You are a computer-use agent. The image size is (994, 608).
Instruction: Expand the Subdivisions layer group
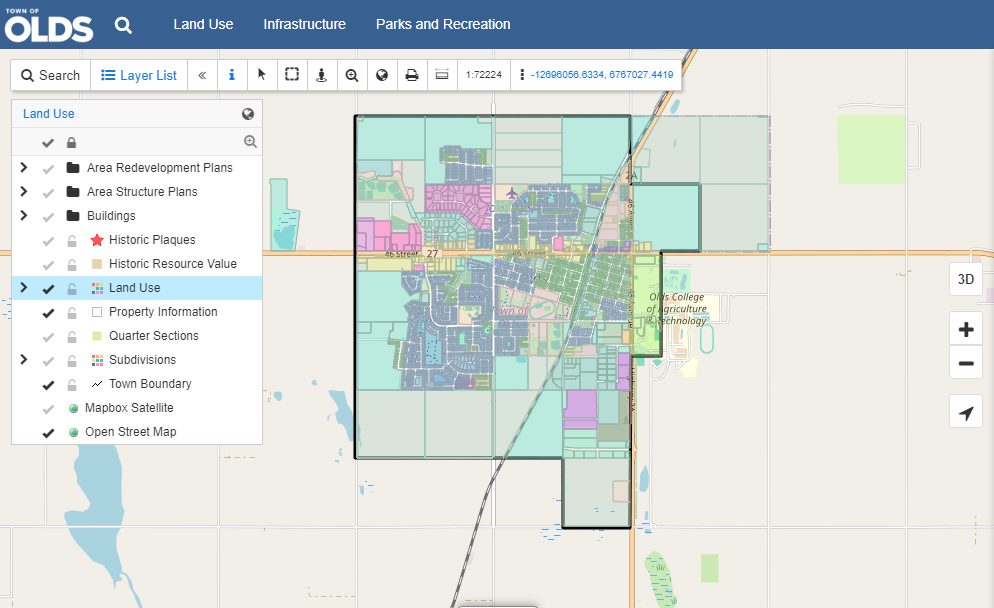[24, 359]
